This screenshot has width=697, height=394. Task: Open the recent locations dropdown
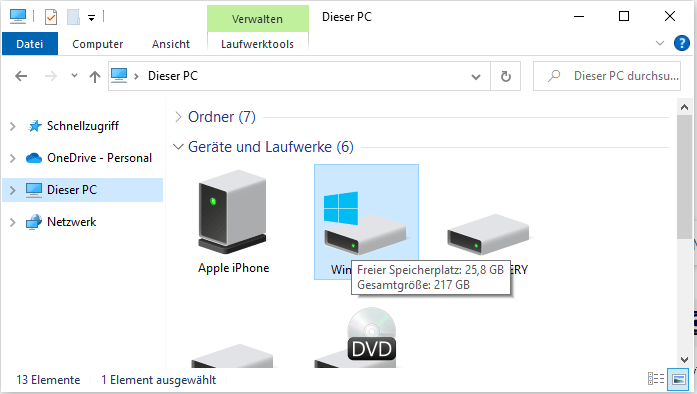(74, 76)
